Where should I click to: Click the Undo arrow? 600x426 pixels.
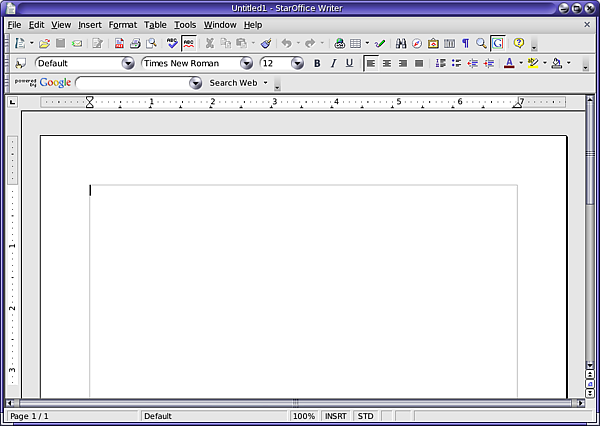pyautogui.click(x=287, y=43)
